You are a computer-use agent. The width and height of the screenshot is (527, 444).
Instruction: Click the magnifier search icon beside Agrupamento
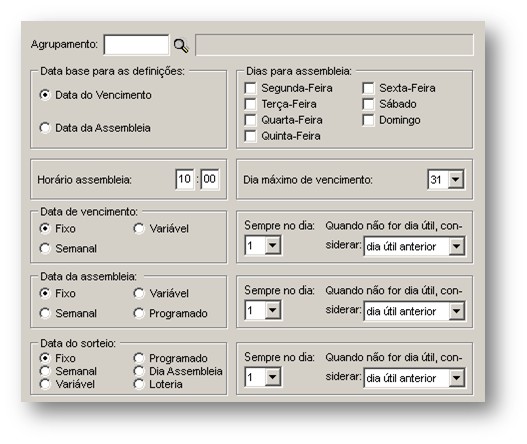pyautogui.click(x=181, y=46)
